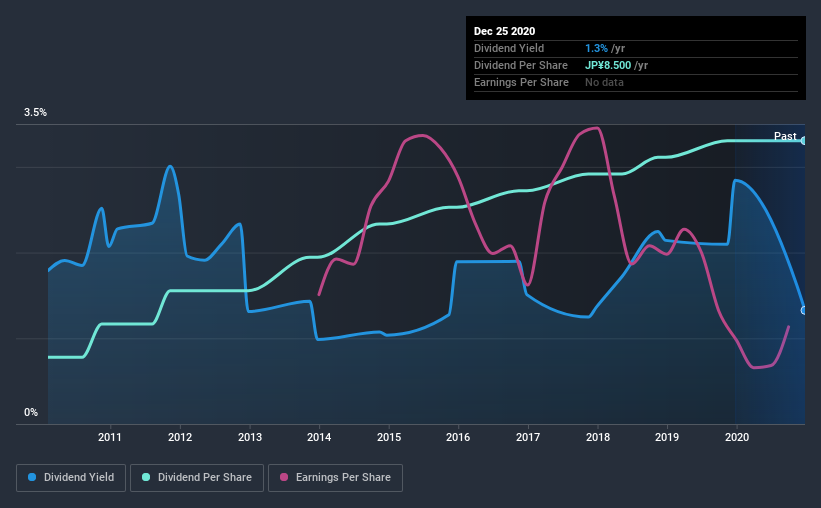Image resolution: width=821 pixels, height=508 pixels.
Task: Select the 2011 x-axis label
Action: pos(109,437)
